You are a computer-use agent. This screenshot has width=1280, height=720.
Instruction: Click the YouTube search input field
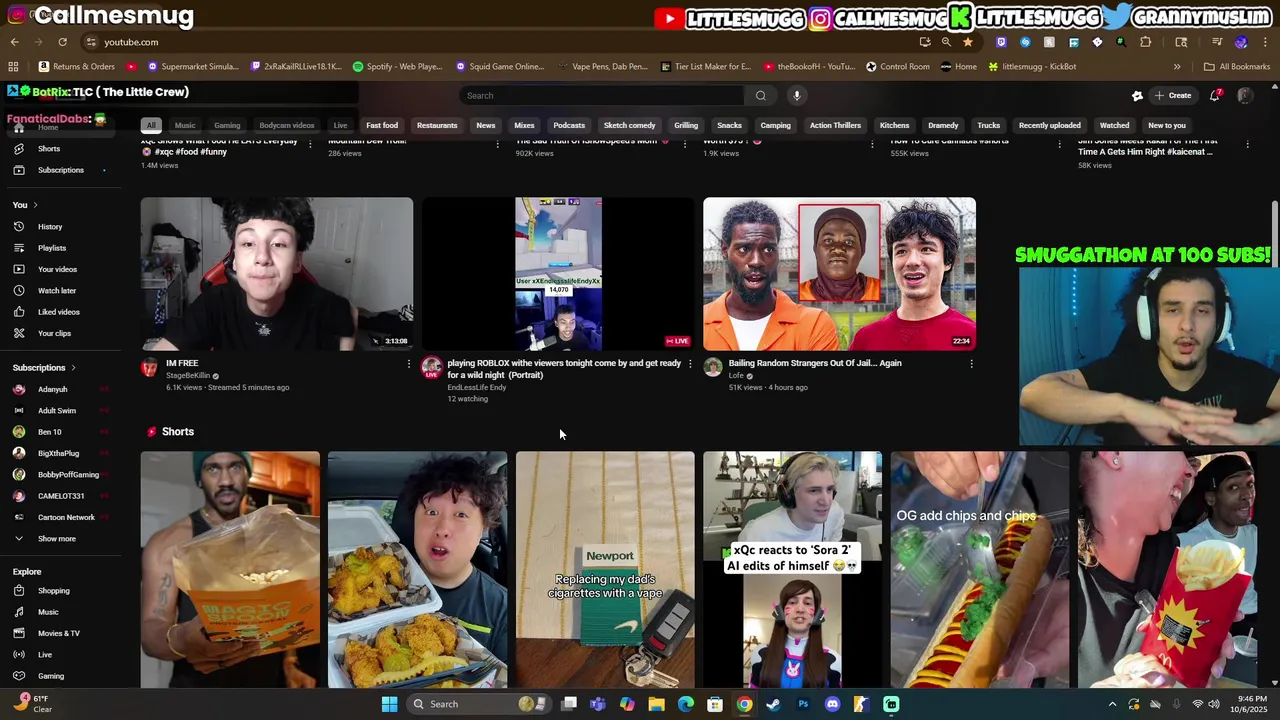(602, 95)
